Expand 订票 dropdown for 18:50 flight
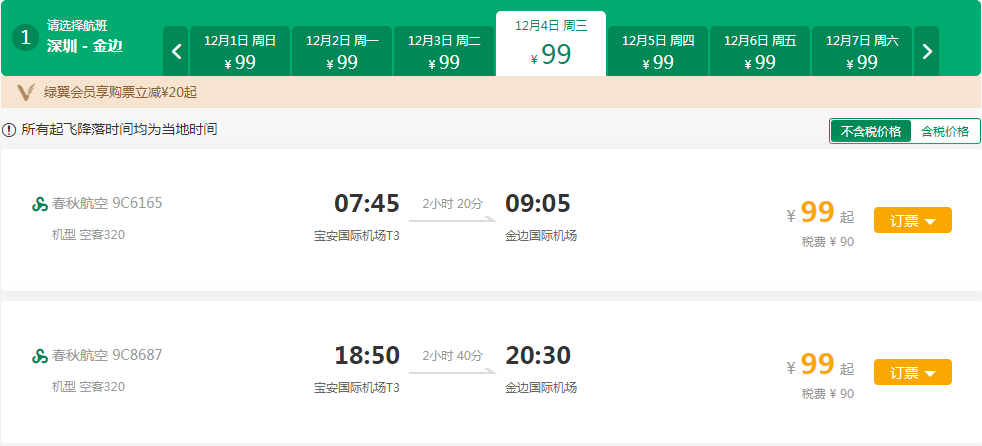Image resolution: width=982 pixels, height=446 pixels. click(912, 373)
